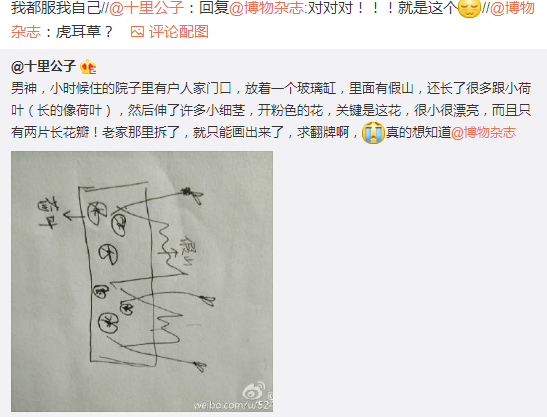Click the sleepy face emoji after 就是这个
Image resolution: width=547 pixels, height=417 pixels.
click(x=469, y=8)
